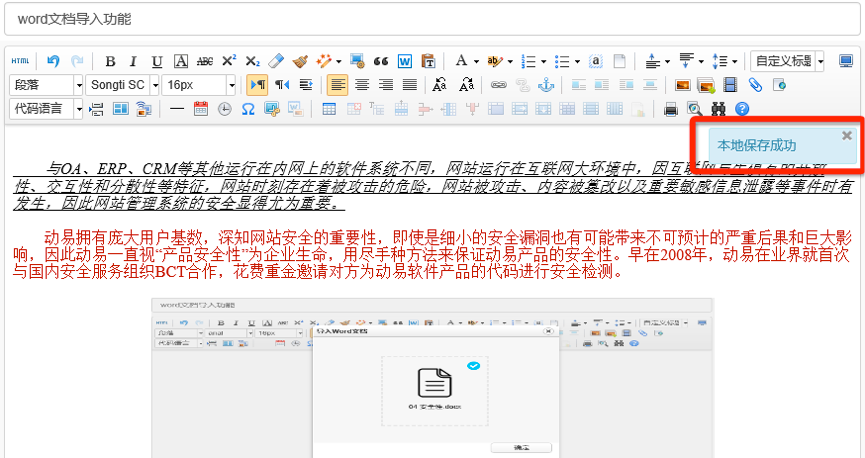Insert a blockquote with quote icon
The width and height of the screenshot is (865, 458).
pyautogui.click(x=380, y=61)
